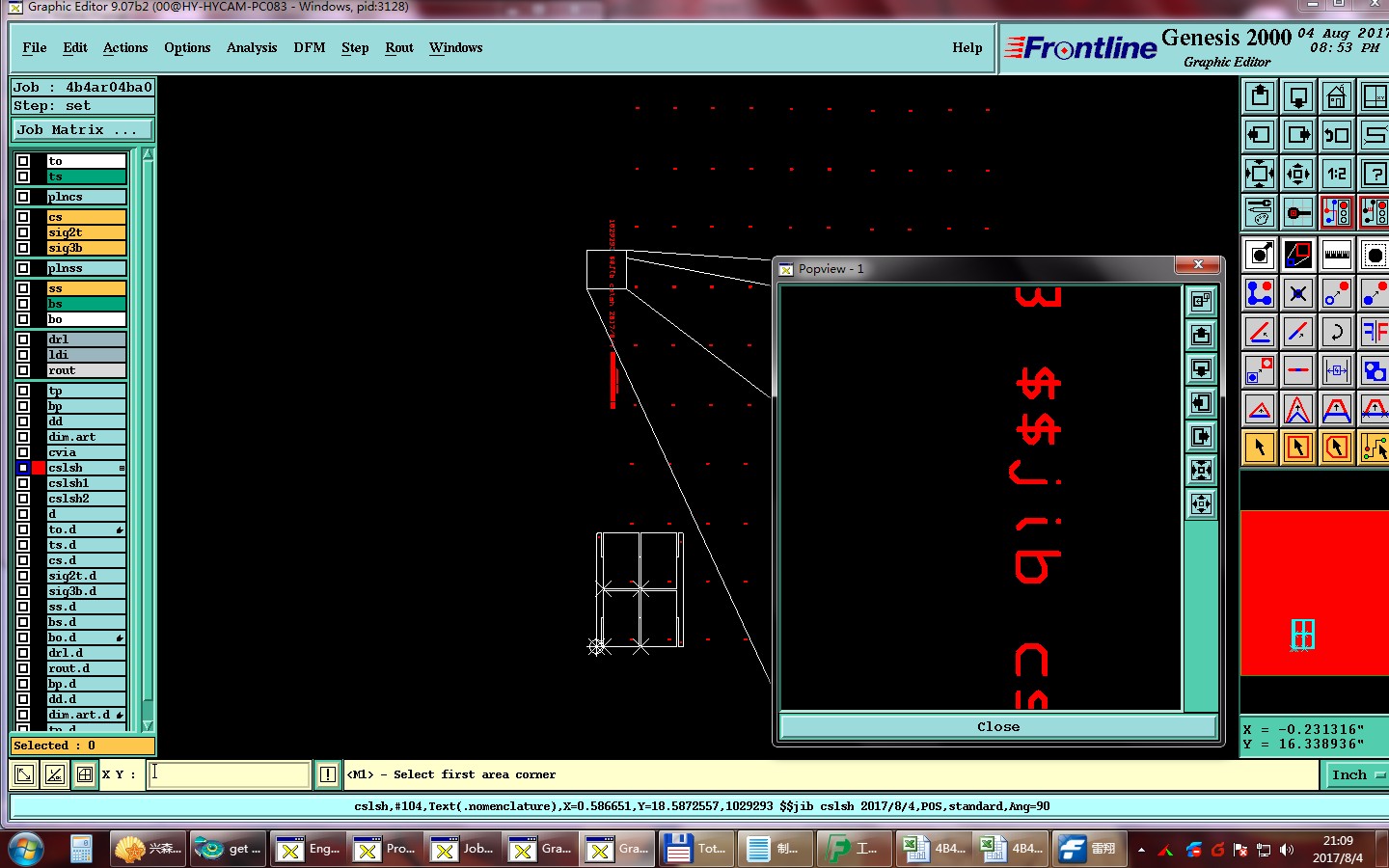Viewport: 1389px width, 868px height.
Task: Select the dimension width edit tool
Action: coord(1337,370)
